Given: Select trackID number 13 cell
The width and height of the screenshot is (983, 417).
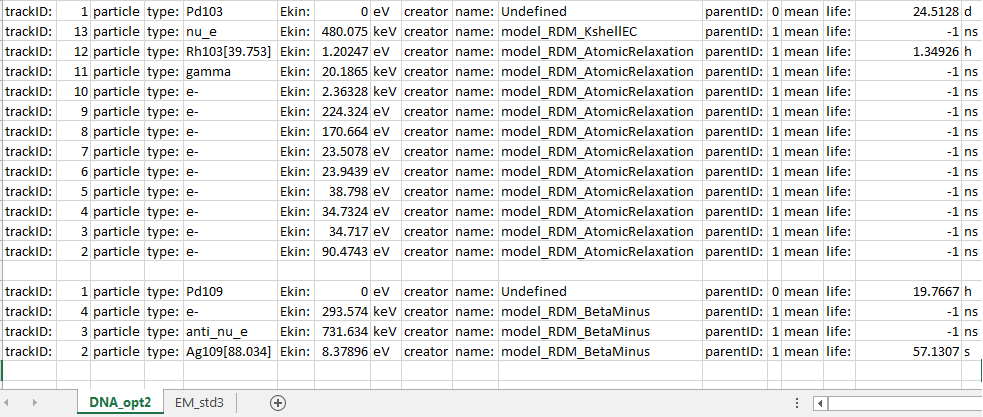Looking at the screenshot, I should (x=73, y=31).
